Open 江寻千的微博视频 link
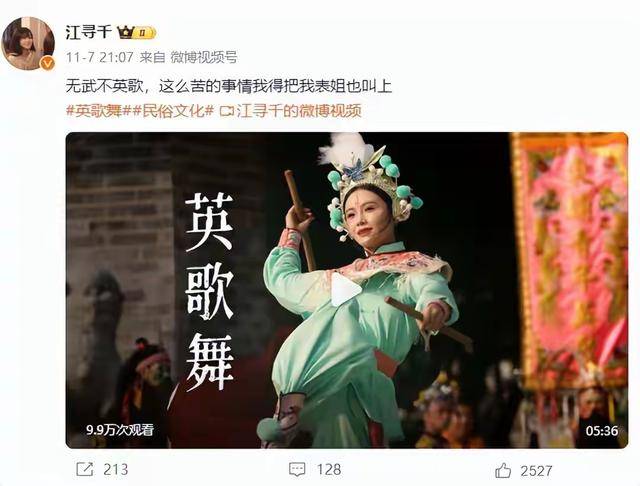Image resolution: width=640 pixels, height=486 pixels. 298,111
